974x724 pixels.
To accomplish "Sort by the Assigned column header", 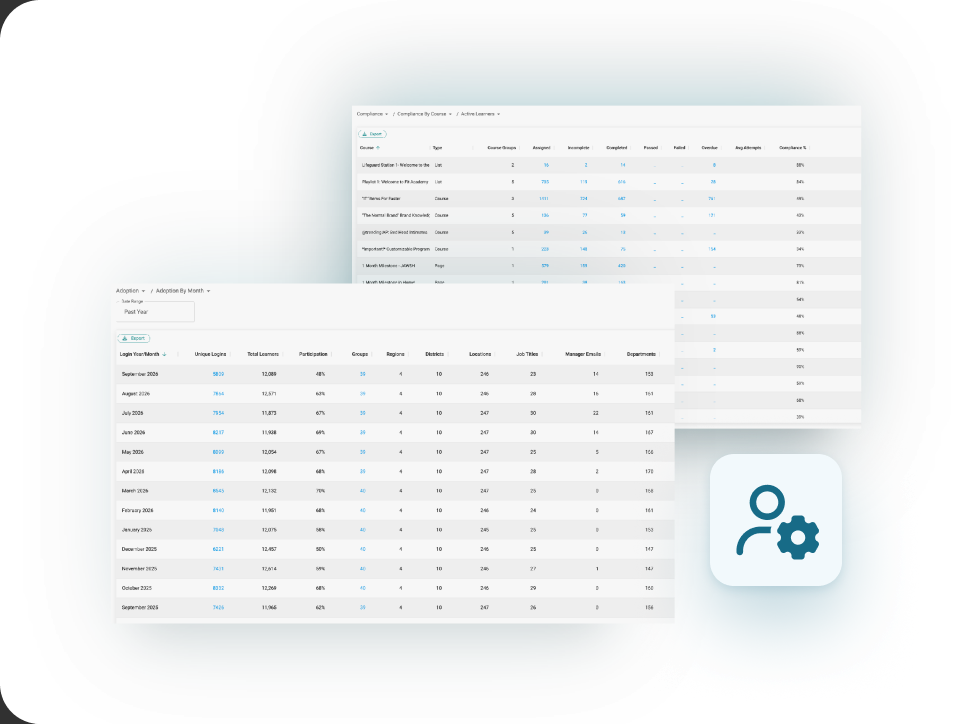I will point(542,148).
